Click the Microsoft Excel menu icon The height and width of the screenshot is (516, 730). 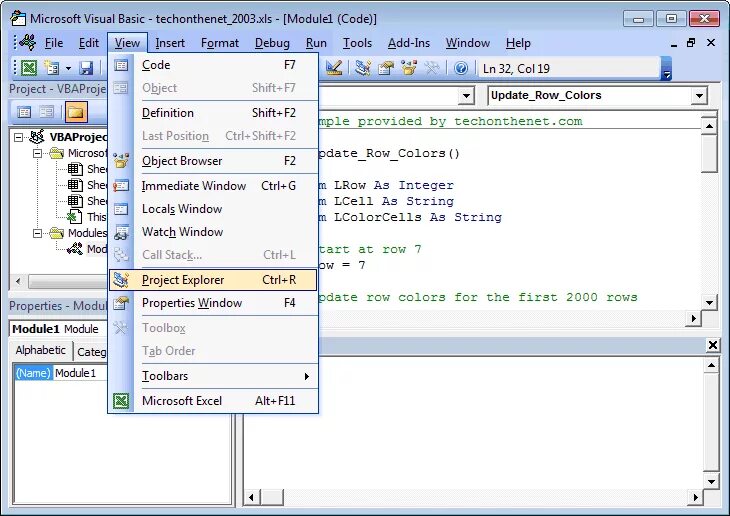point(121,401)
